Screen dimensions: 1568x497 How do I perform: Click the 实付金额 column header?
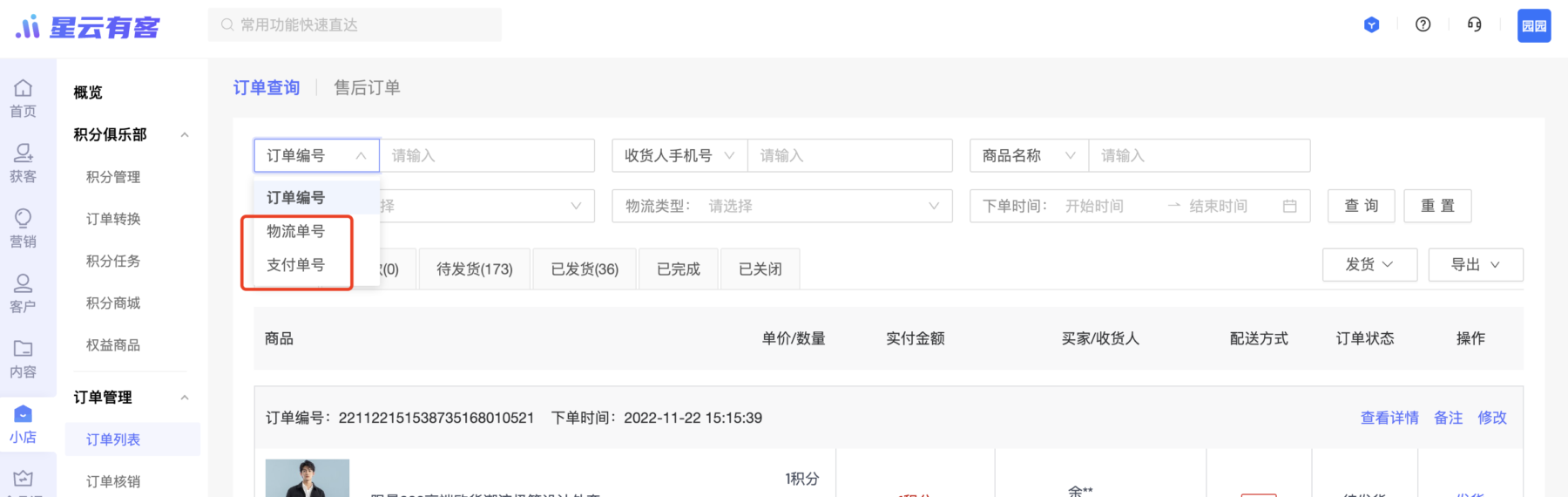click(916, 338)
